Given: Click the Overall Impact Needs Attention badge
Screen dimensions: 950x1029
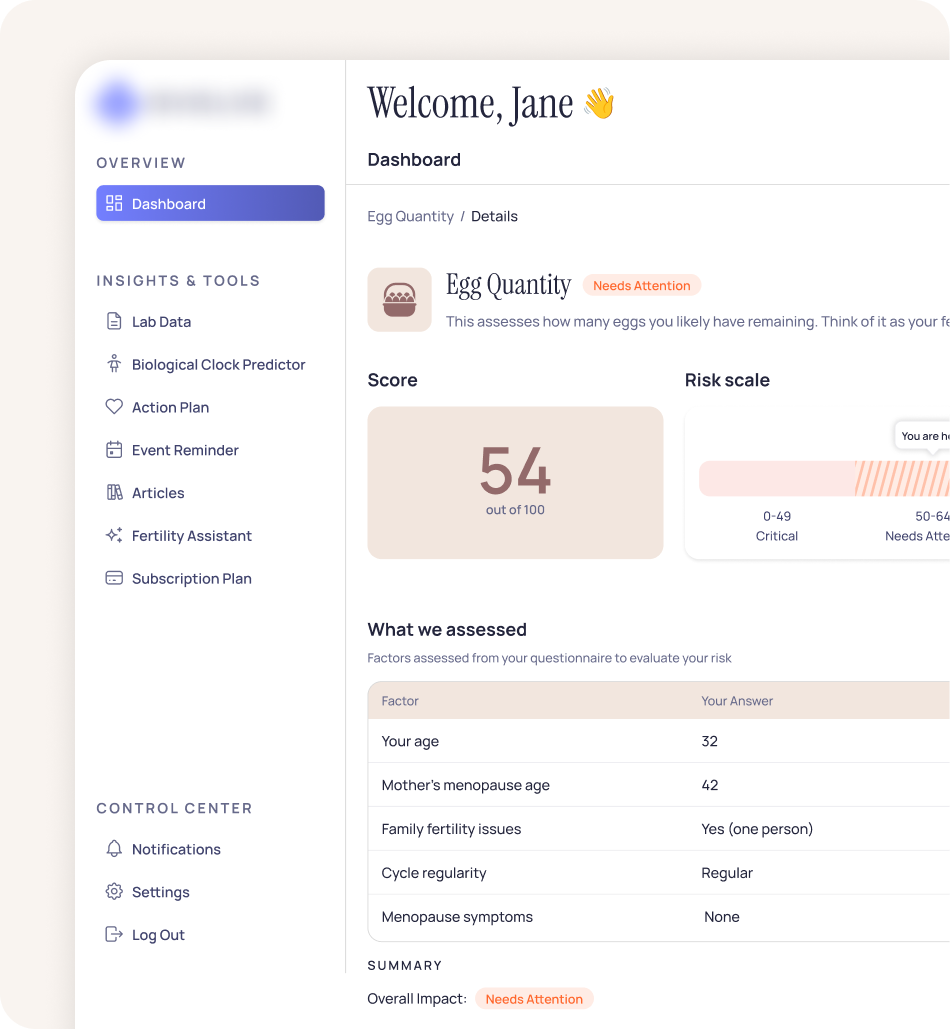Looking at the screenshot, I should [534, 999].
